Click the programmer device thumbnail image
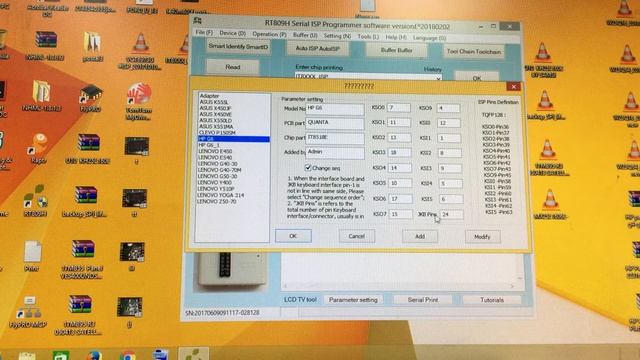Image resolution: width=640 pixels, height=360 pixels. [x=231, y=269]
